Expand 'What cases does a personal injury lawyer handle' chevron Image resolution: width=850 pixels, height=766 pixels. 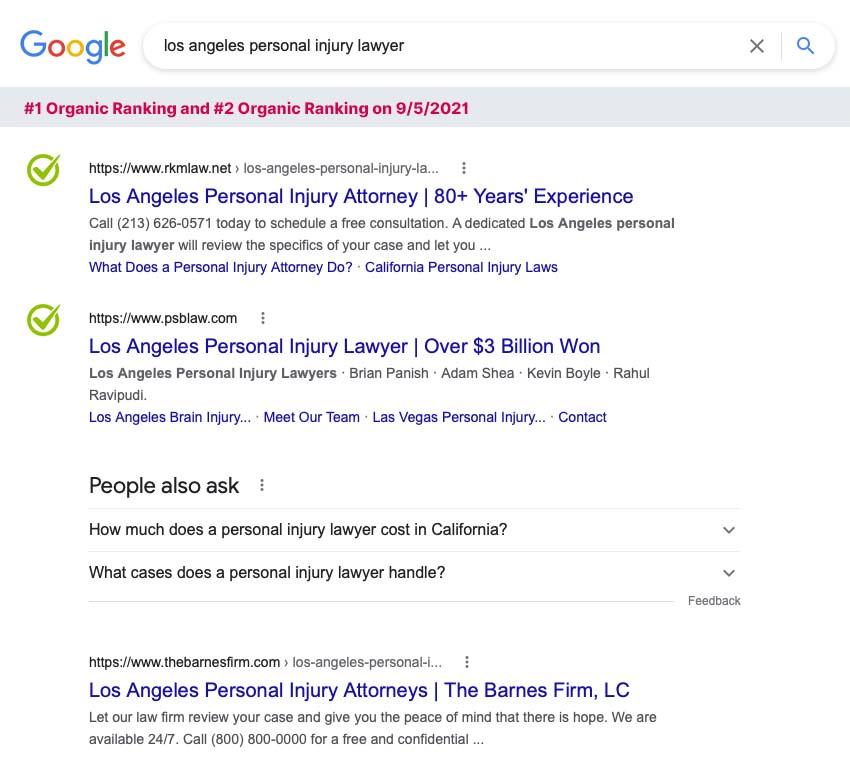729,573
